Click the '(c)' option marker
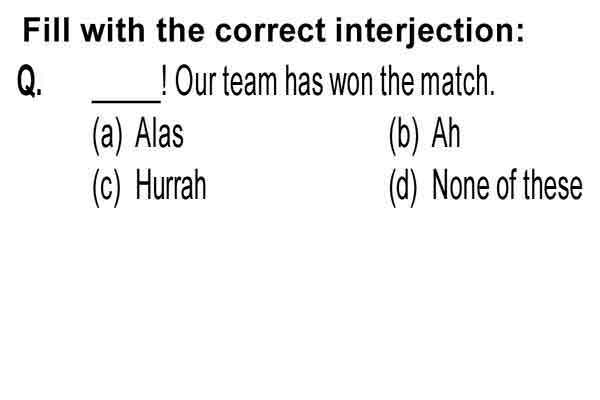 (106, 188)
